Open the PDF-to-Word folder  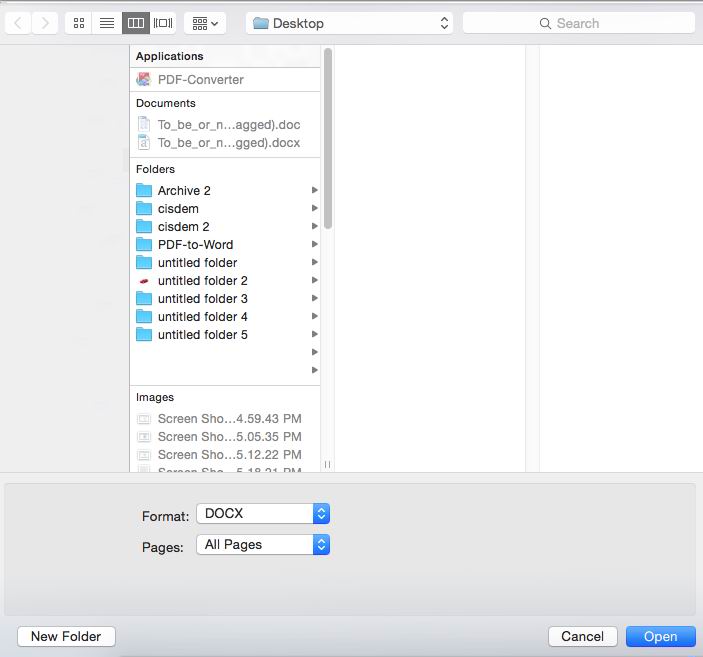click(x=225, y=244)
